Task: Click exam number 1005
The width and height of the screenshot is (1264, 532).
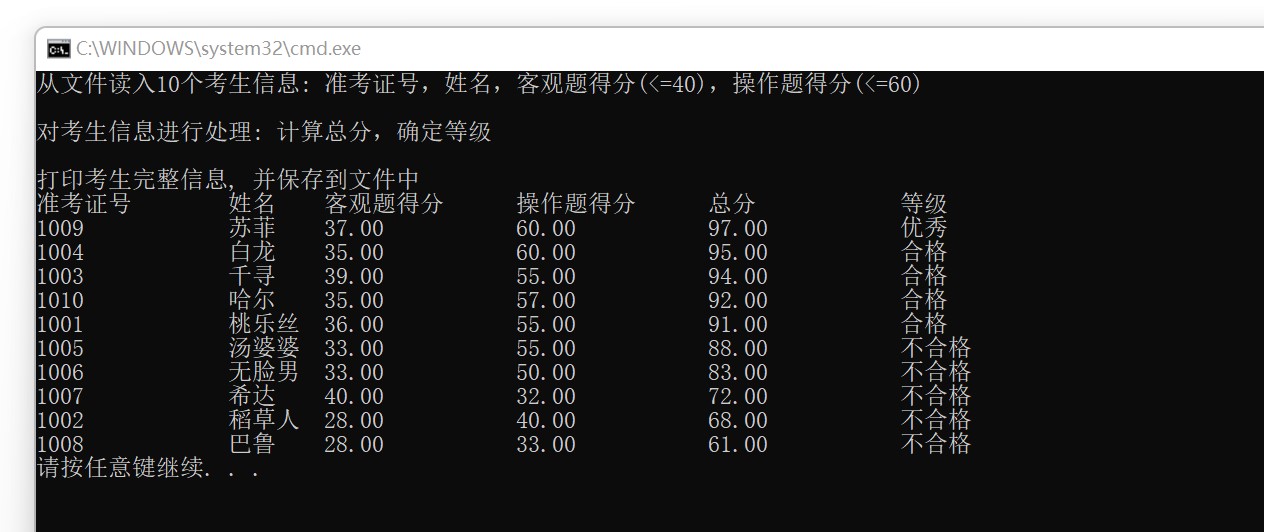Action: tap(60, 349)
